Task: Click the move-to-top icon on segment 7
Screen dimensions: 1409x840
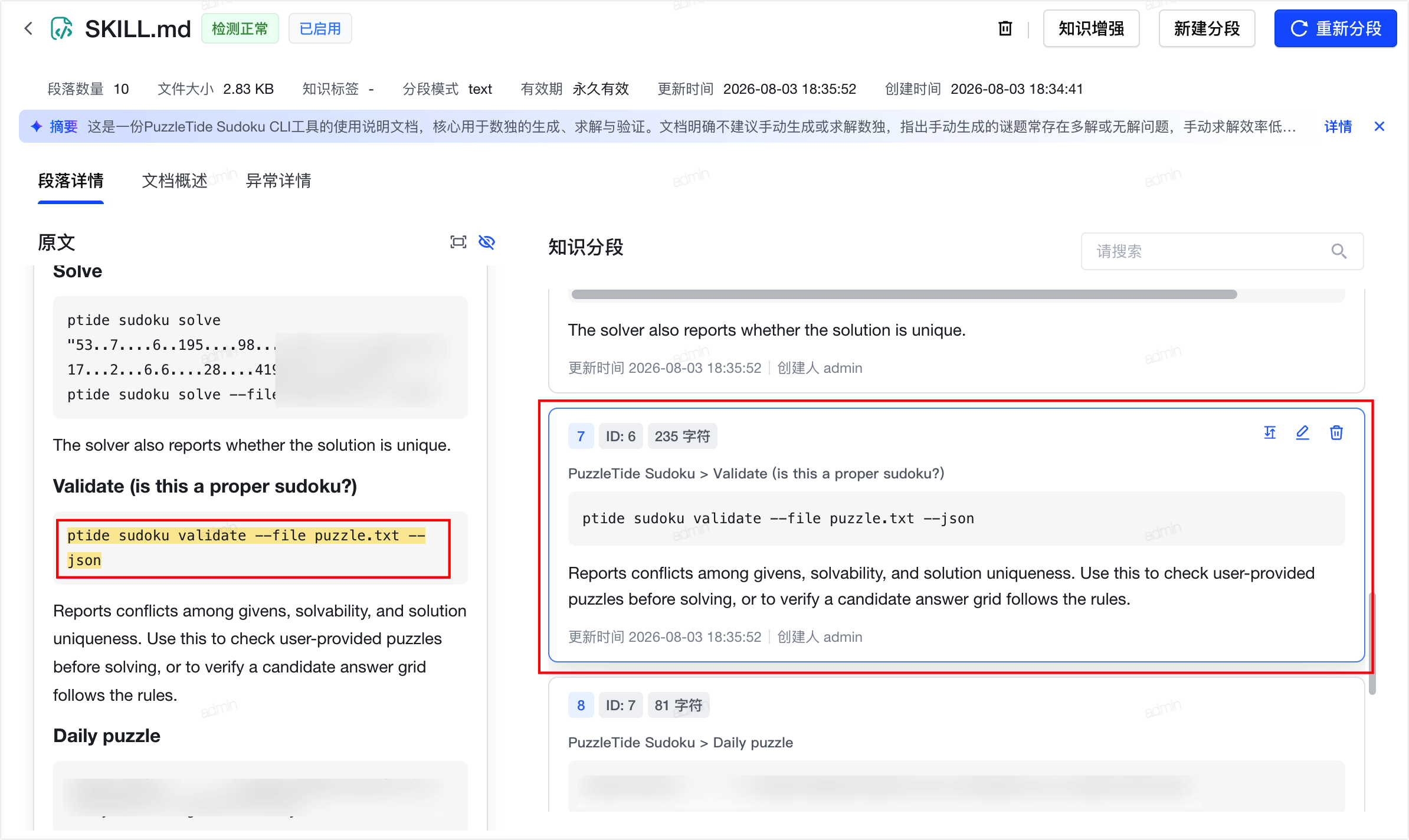Action: coord(1270,432)
